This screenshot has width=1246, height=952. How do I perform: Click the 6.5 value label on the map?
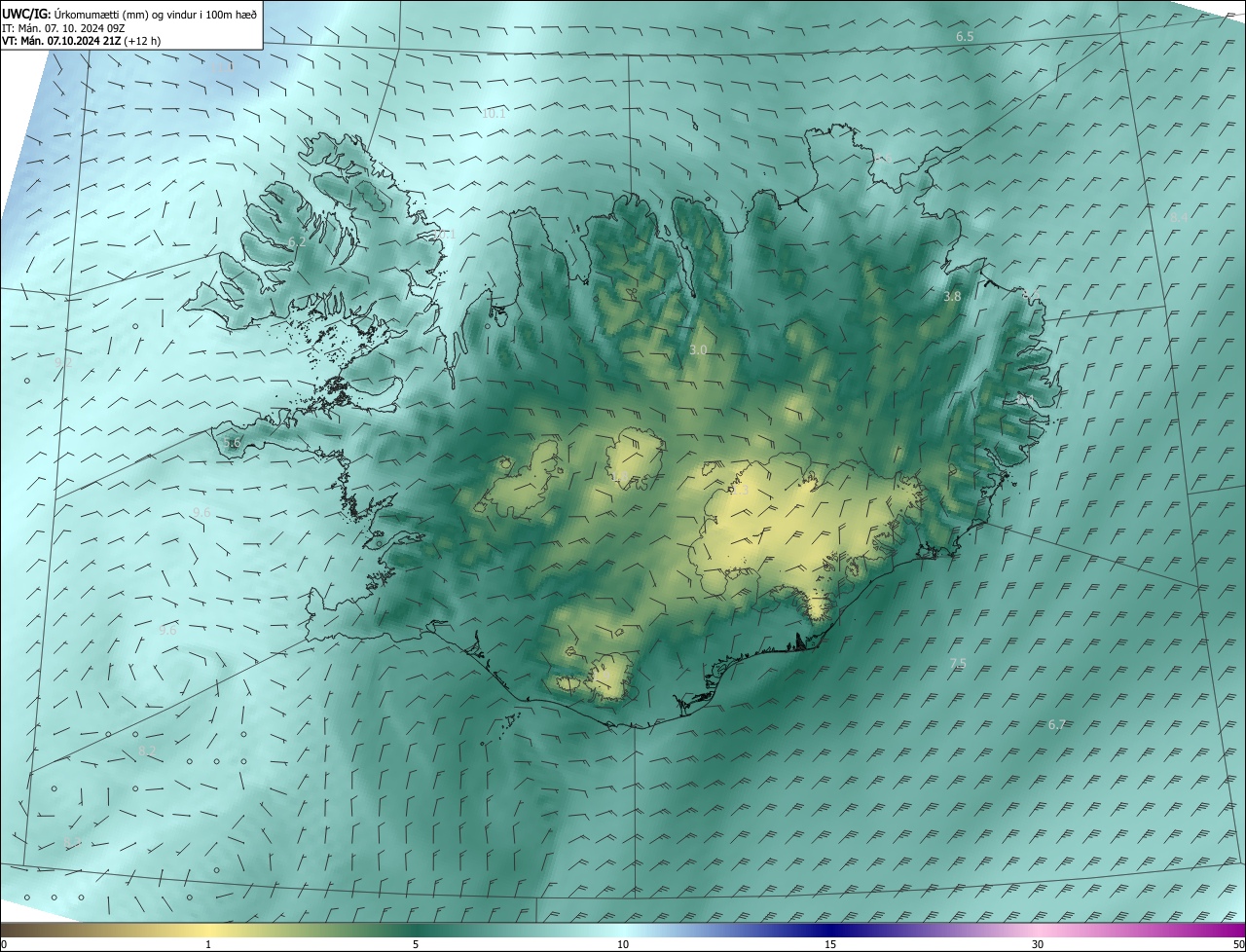tap(965, 36)
